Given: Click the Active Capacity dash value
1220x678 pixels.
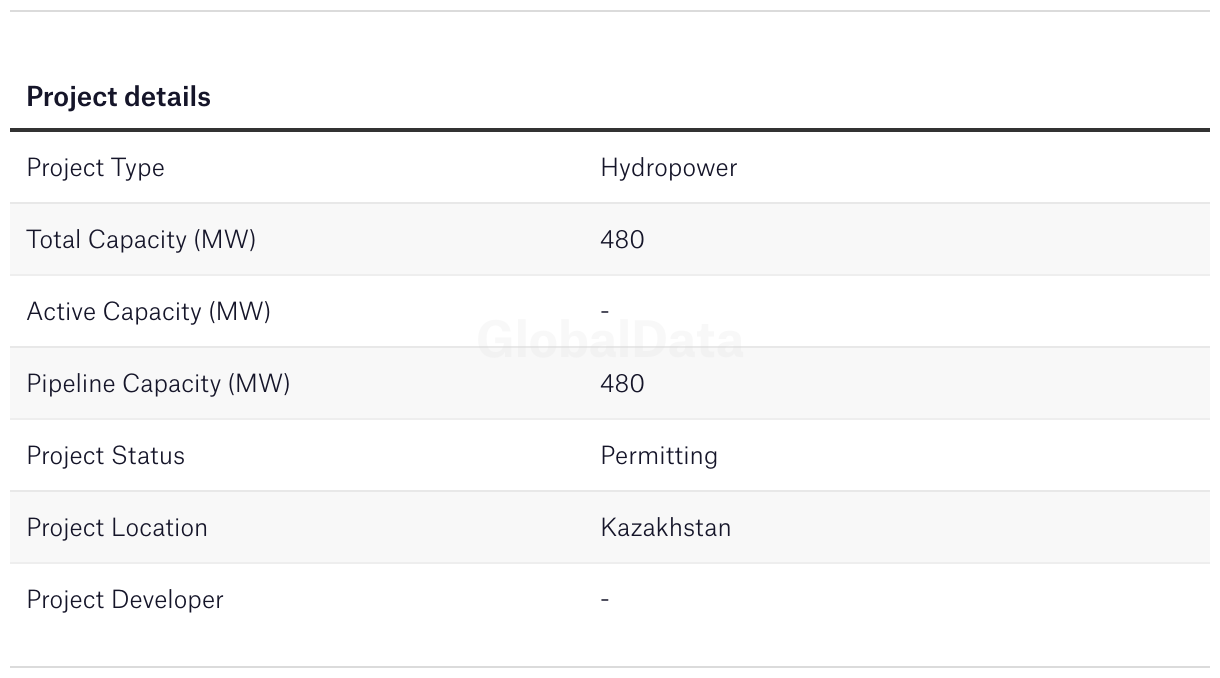Looking at the screenshot, I should click(x=604, y=311).
